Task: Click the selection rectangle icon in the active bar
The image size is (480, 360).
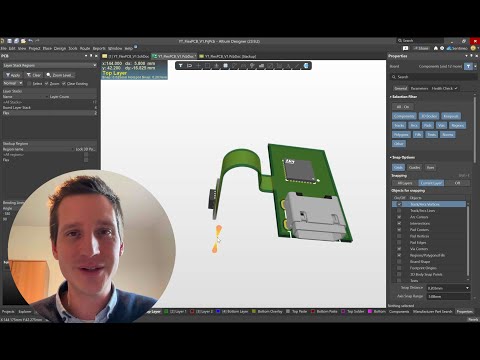Action: (207, 66)
